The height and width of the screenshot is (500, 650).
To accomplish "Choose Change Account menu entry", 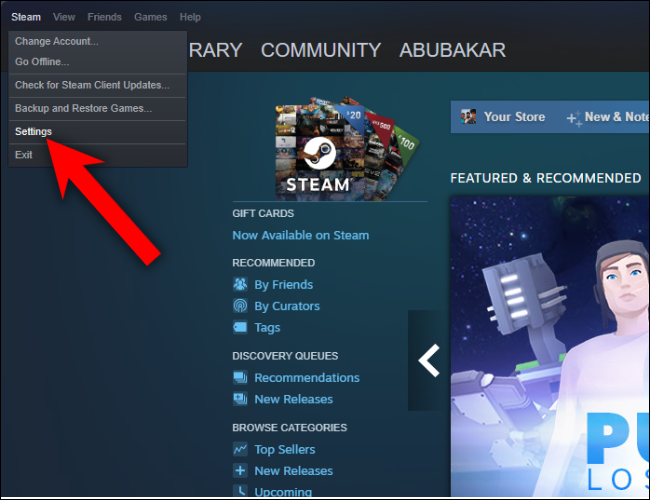I will pyautogui.click(x=56, y=41).
